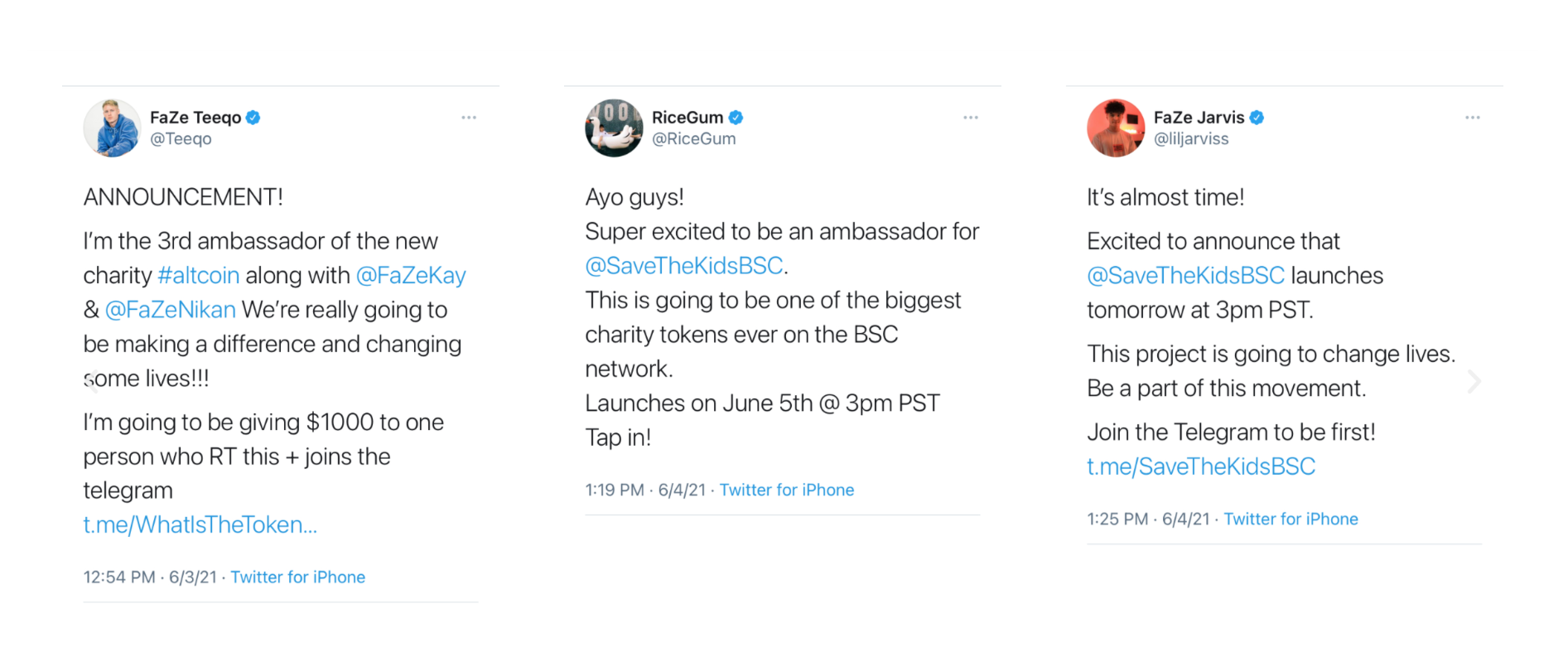
Task: Open FaZe Teeqo's profile picture
Action: (x=112, y=128)
